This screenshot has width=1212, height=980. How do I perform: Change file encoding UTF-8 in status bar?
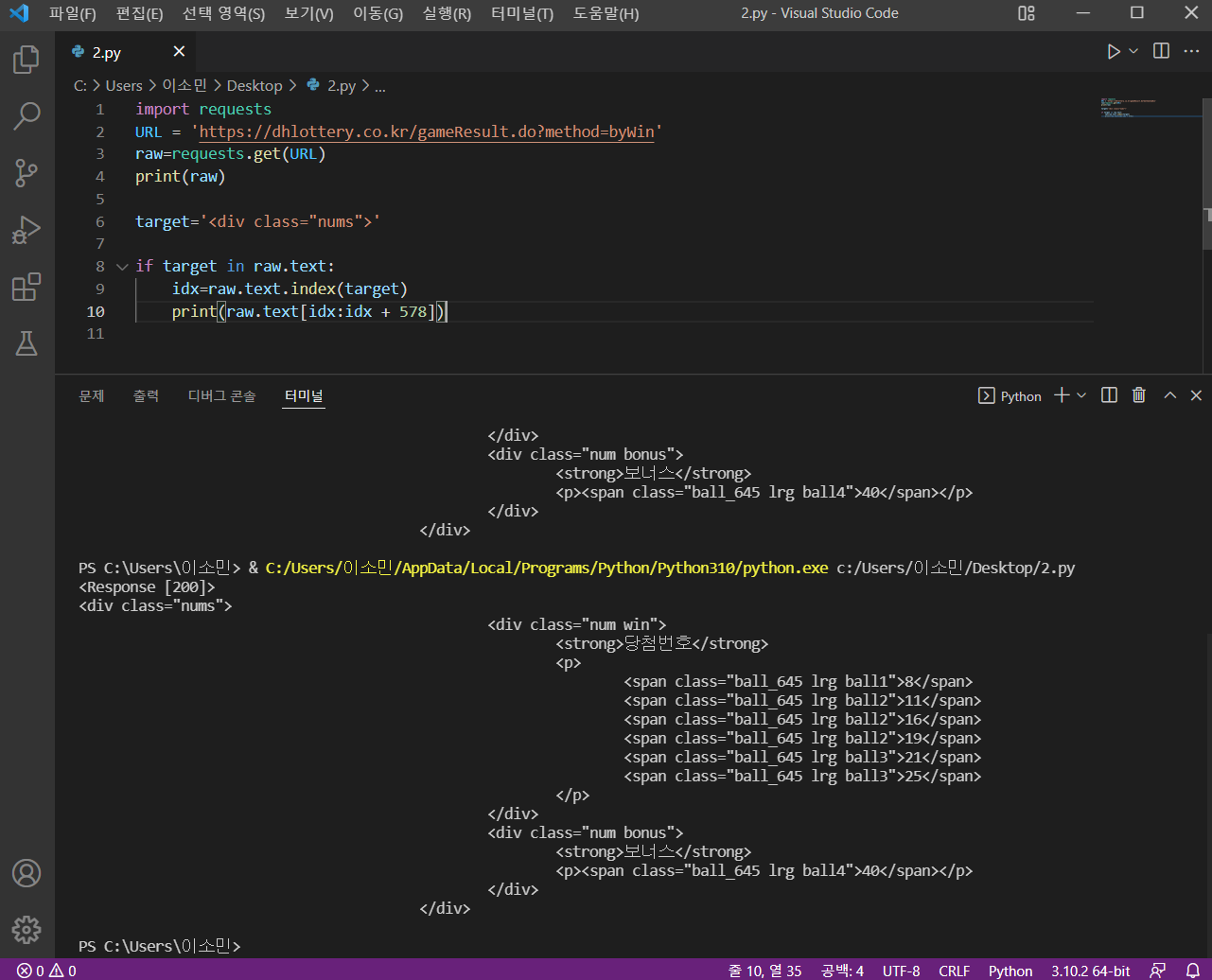[901, 971]
